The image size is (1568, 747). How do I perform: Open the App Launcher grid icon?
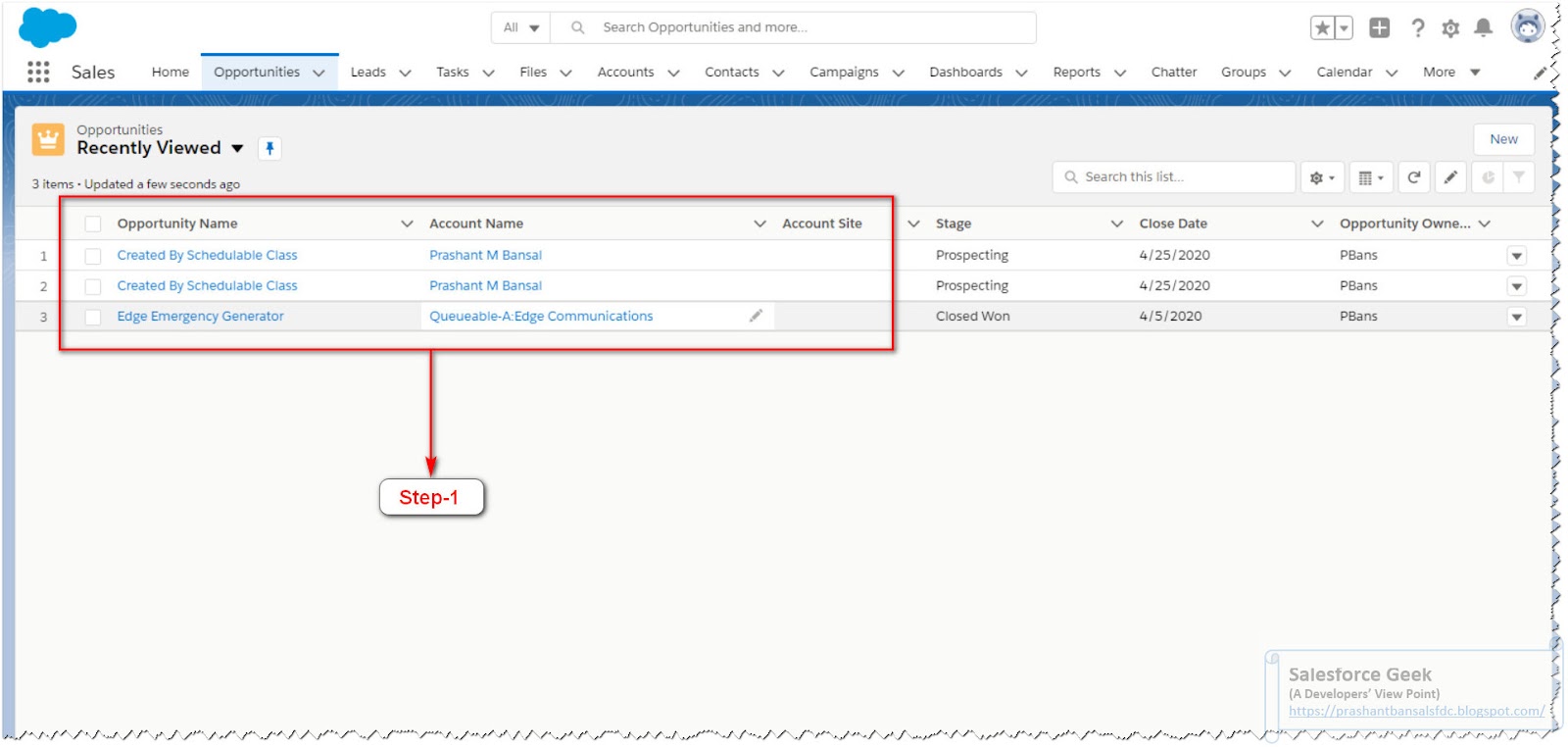(x=38, y=72)
